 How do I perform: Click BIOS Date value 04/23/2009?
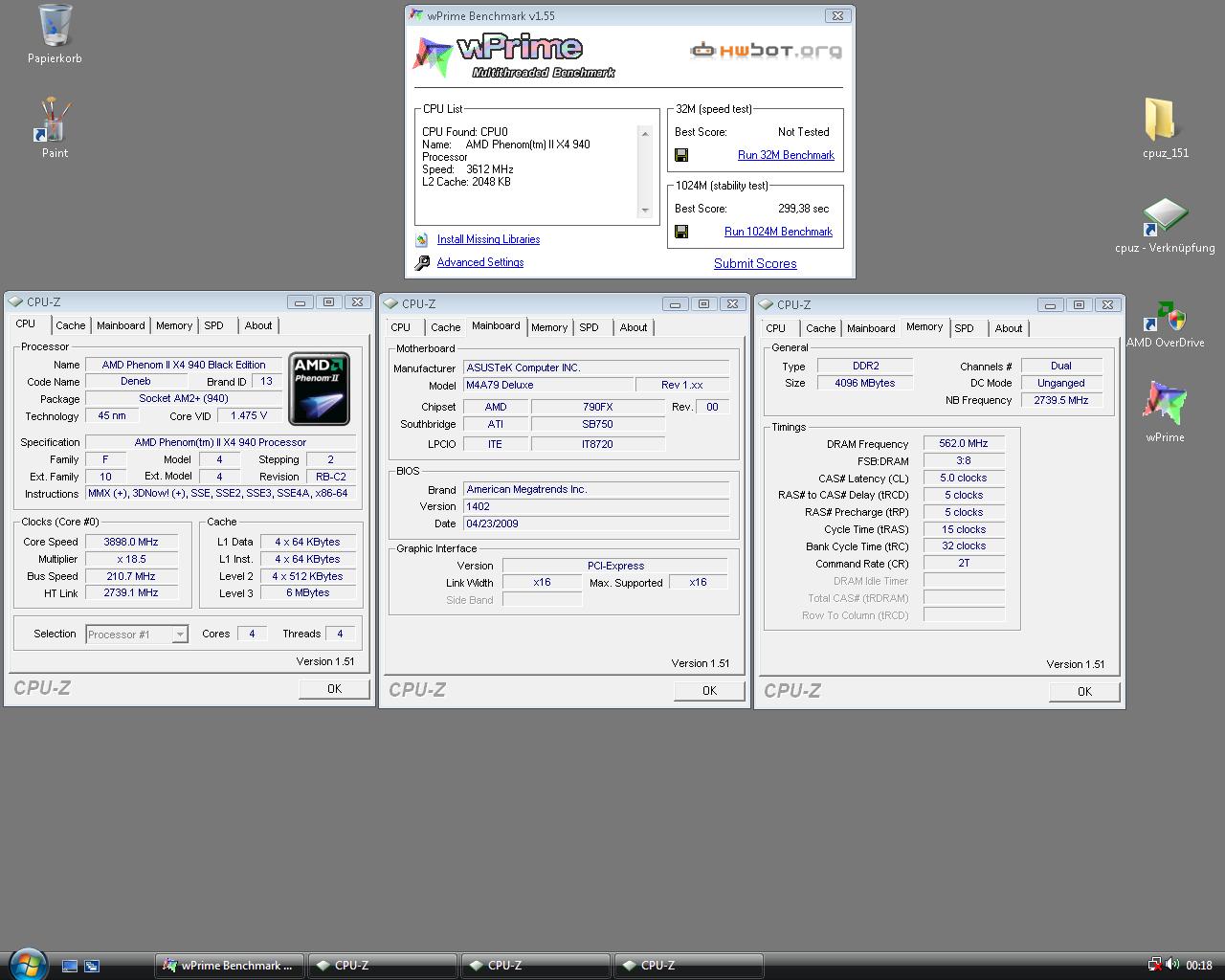[596, 523]
